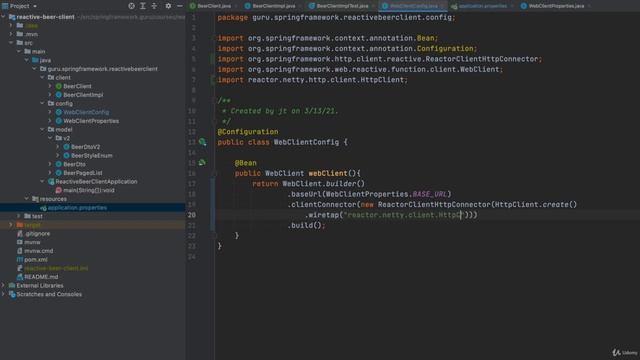
Task: Click the wiretap string literal on line 20
Action: [403, 215]
